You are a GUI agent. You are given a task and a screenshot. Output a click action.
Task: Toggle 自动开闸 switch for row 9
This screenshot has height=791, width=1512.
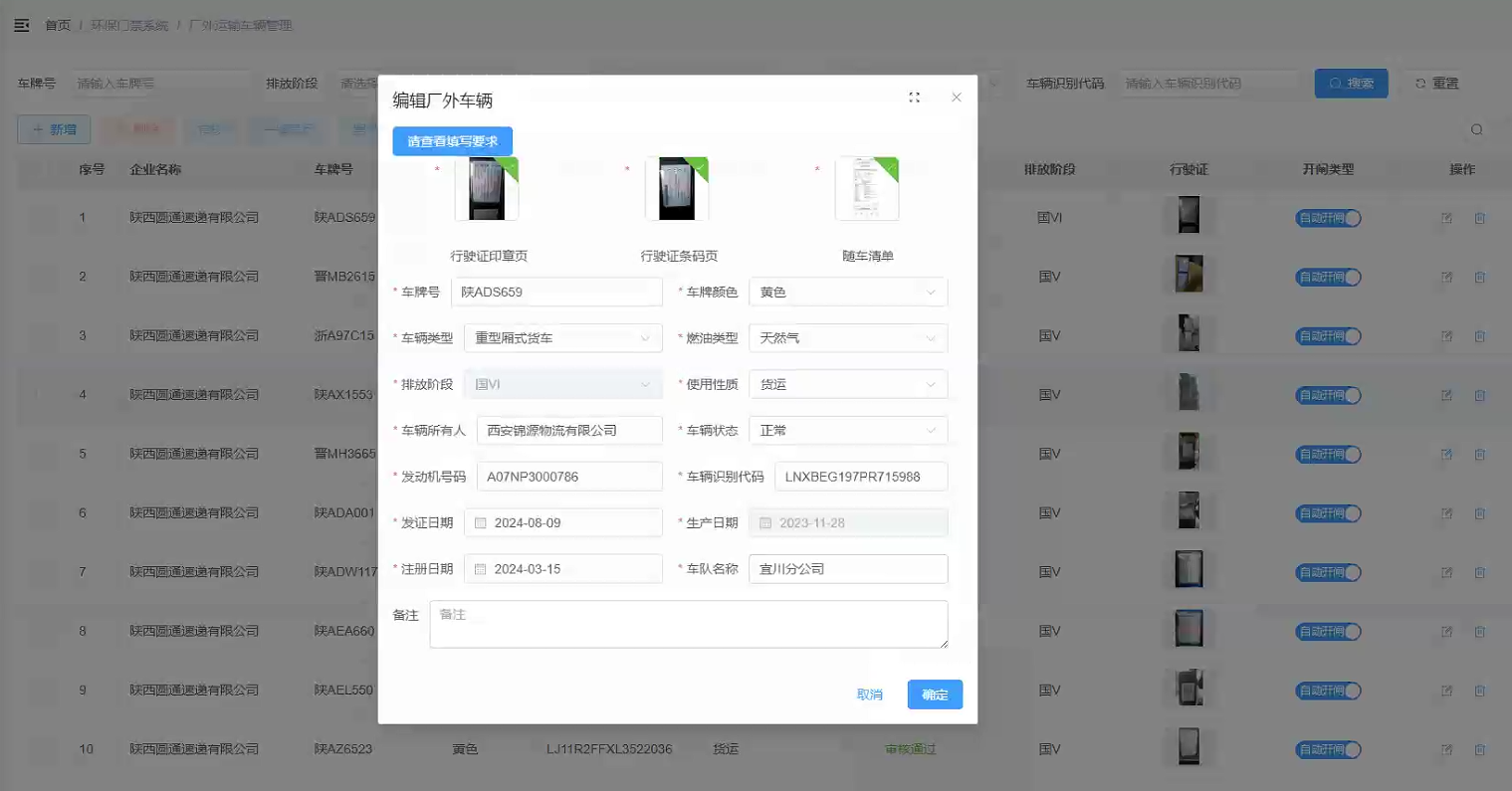pyautogui.click(x=1329, y=691)
